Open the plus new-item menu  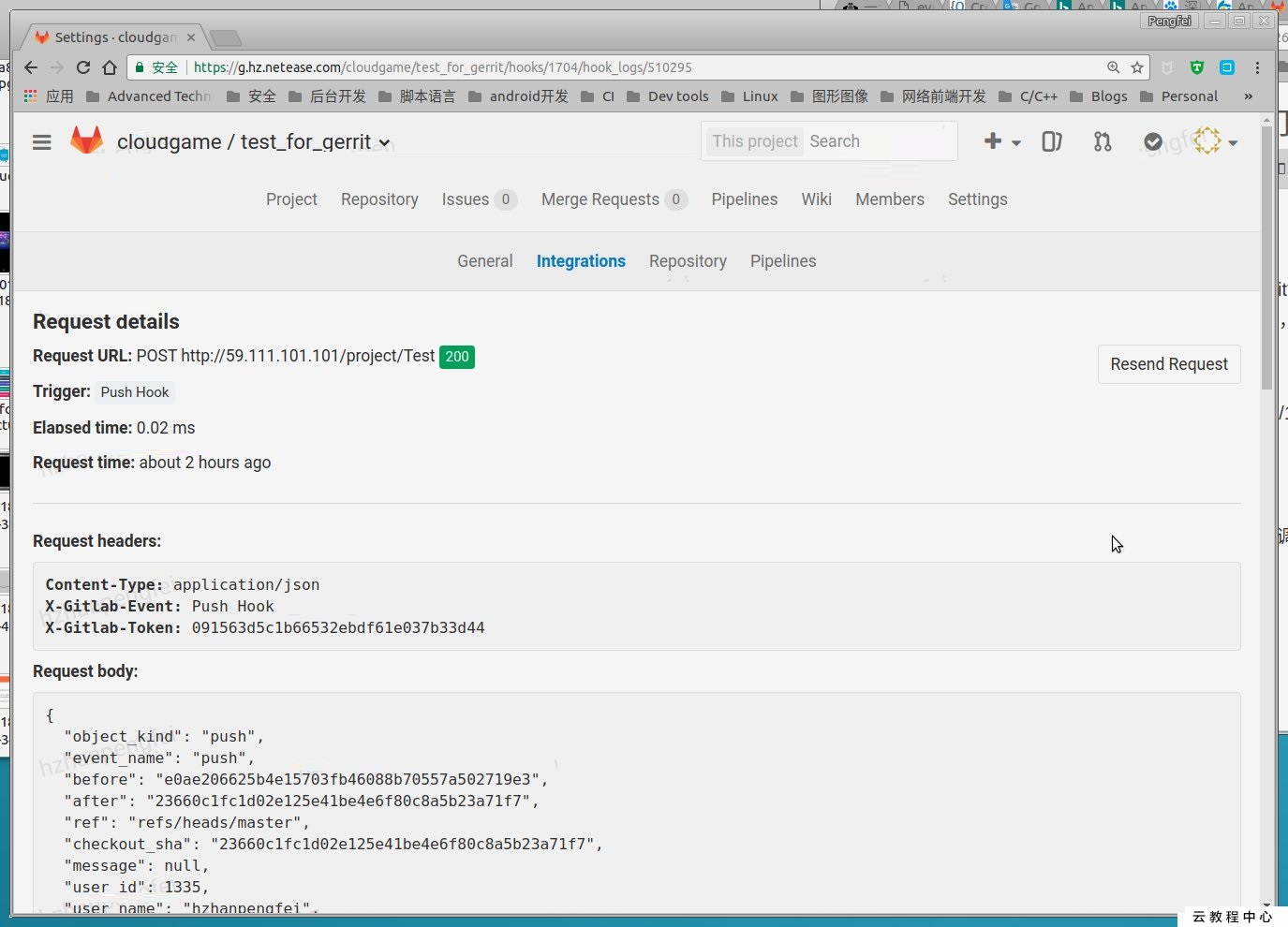pyautogui.click(x=1001, y=141)
